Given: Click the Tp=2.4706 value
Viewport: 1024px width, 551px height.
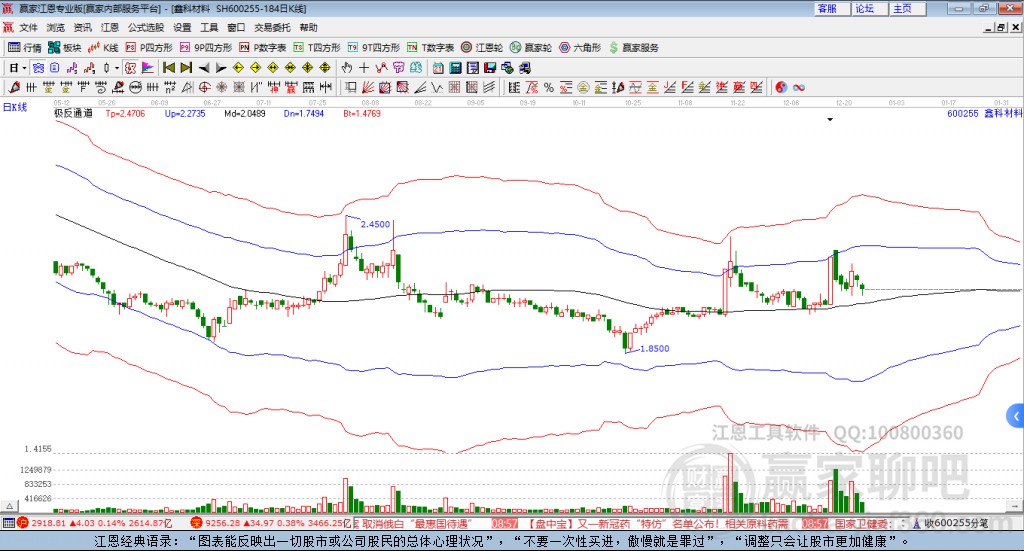Looking at the screenshot, I should click(125, 114).
